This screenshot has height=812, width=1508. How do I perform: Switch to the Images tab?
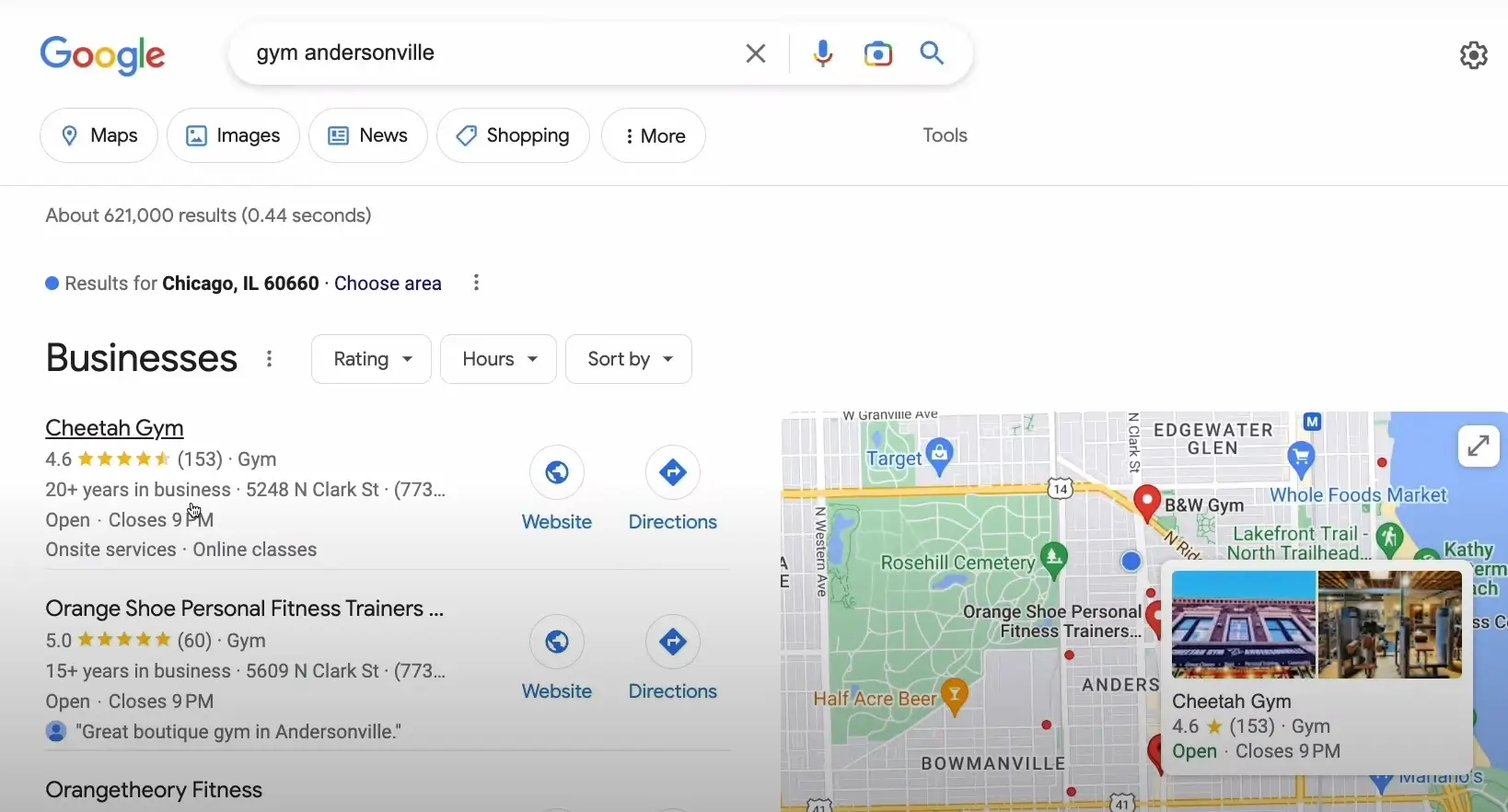(233, 135)
